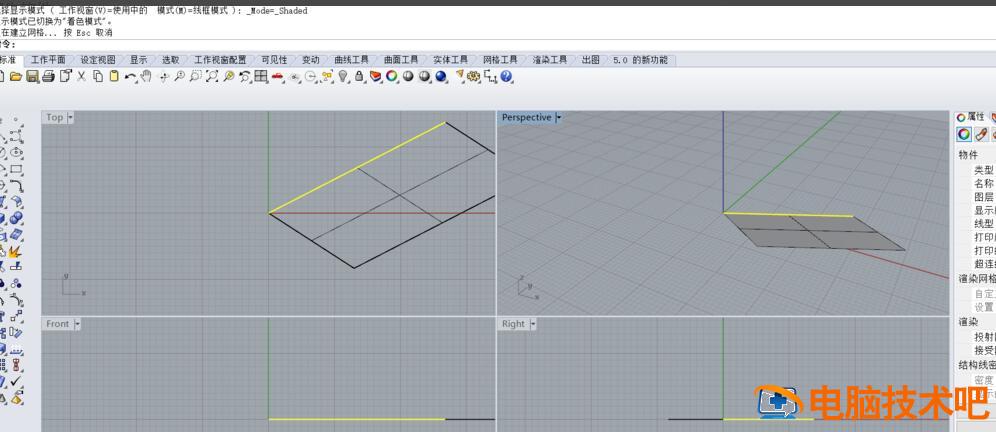Click the color wheel properties icon in toolbar
The image size is (996, 432).
[x=391, y=76]
